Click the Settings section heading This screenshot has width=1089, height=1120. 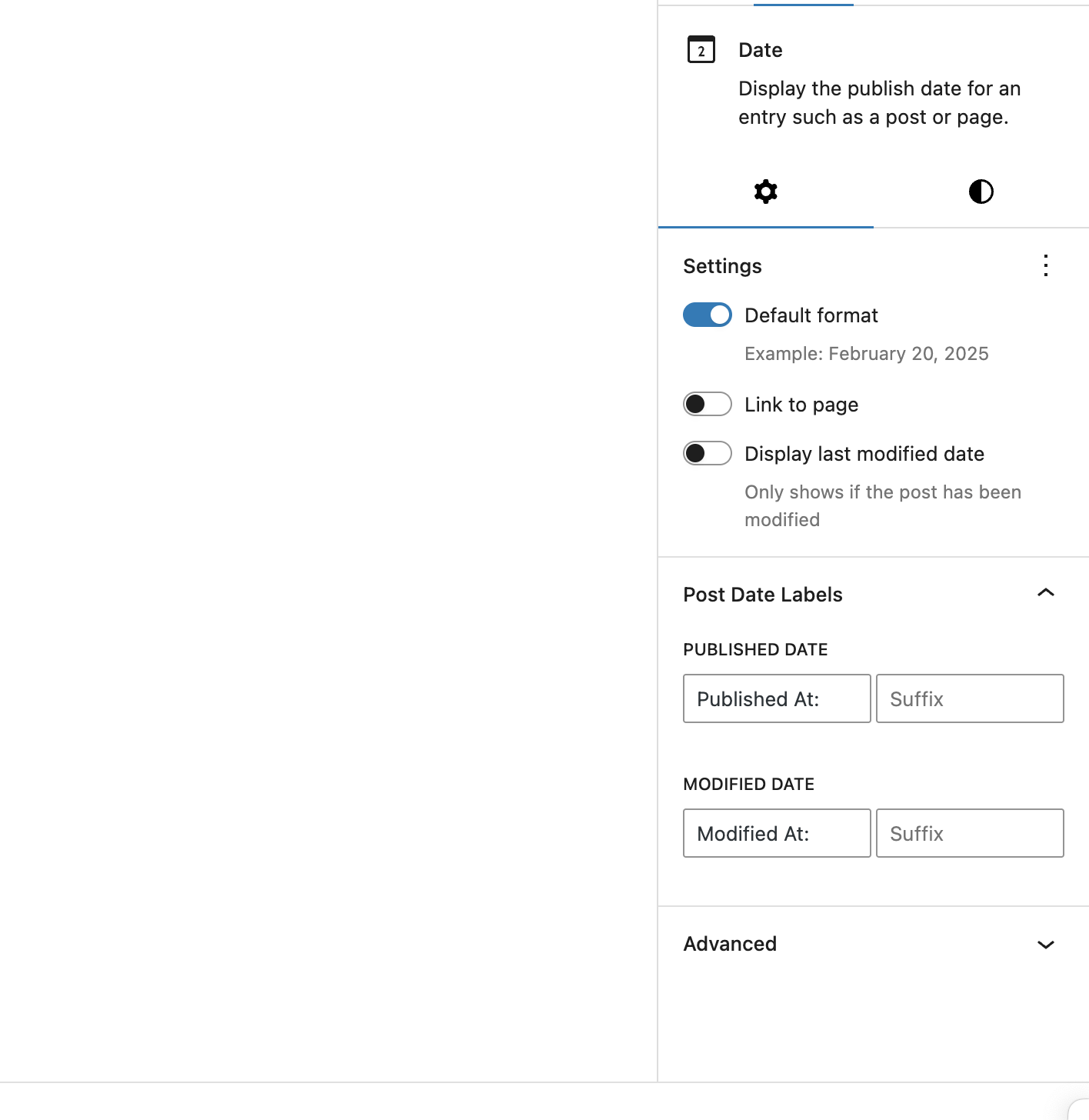point(722,266)
